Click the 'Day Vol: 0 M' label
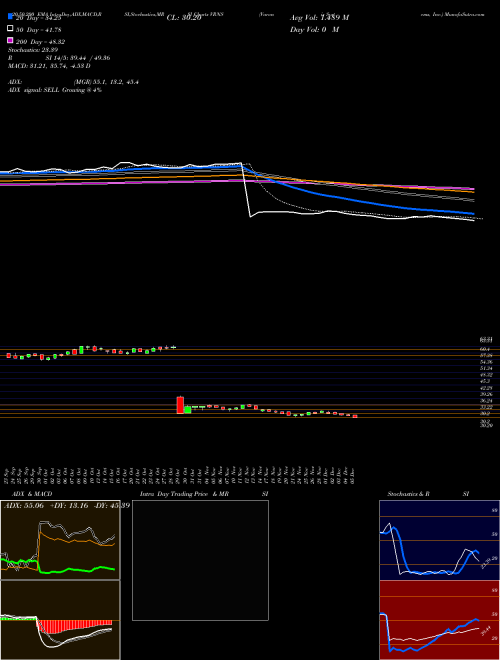The image size is (500, 660). (314, 30)
